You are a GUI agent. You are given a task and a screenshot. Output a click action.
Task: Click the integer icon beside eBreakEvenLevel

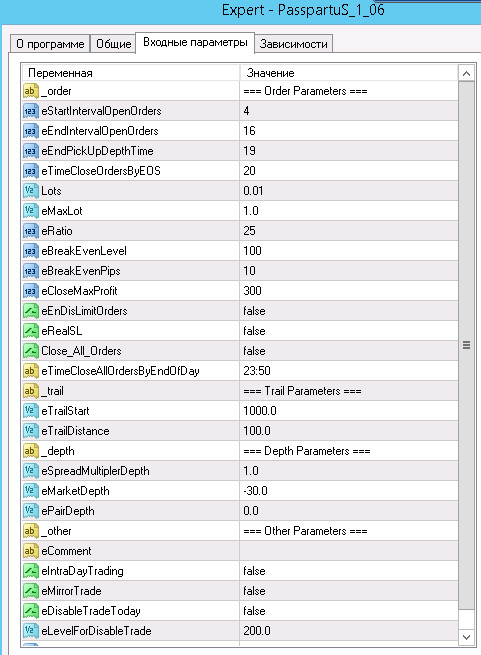pos(31,251)
